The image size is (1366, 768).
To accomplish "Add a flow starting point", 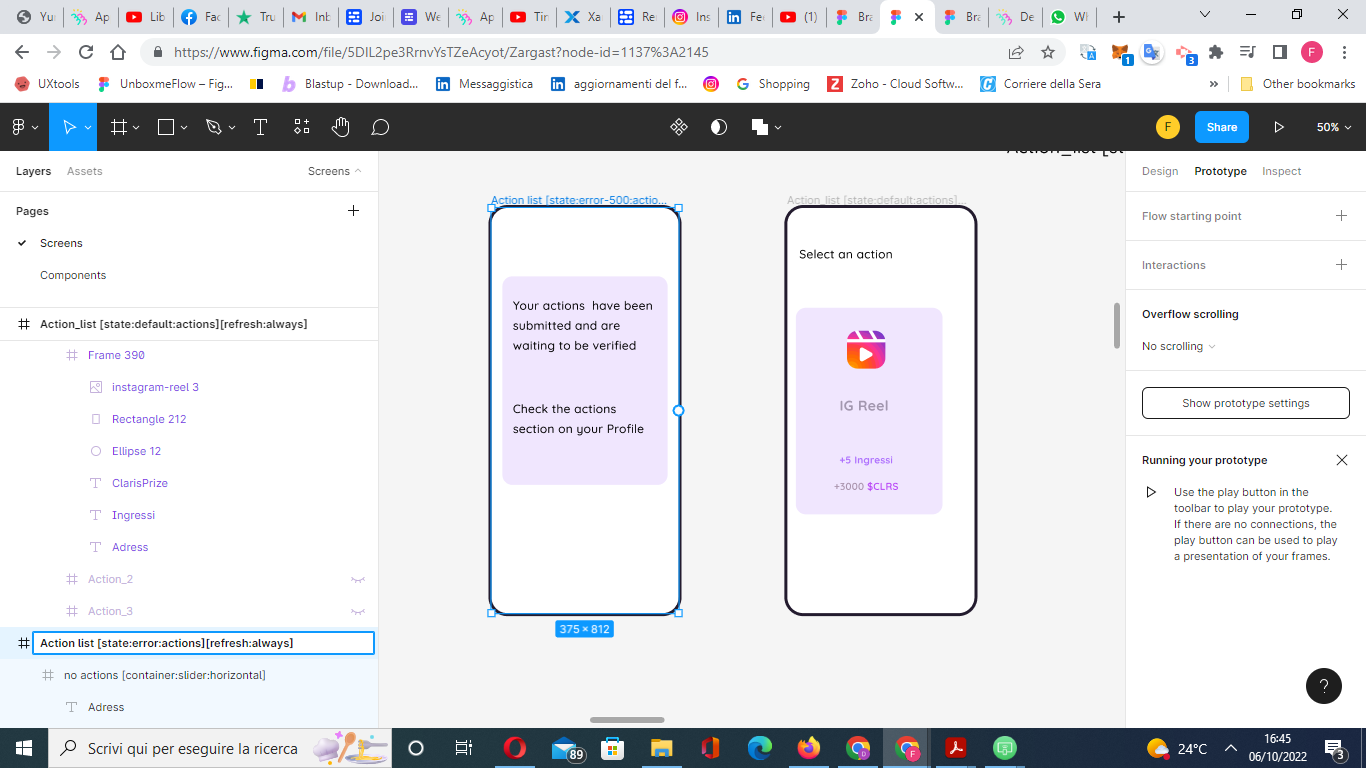I will (1341, 216).
